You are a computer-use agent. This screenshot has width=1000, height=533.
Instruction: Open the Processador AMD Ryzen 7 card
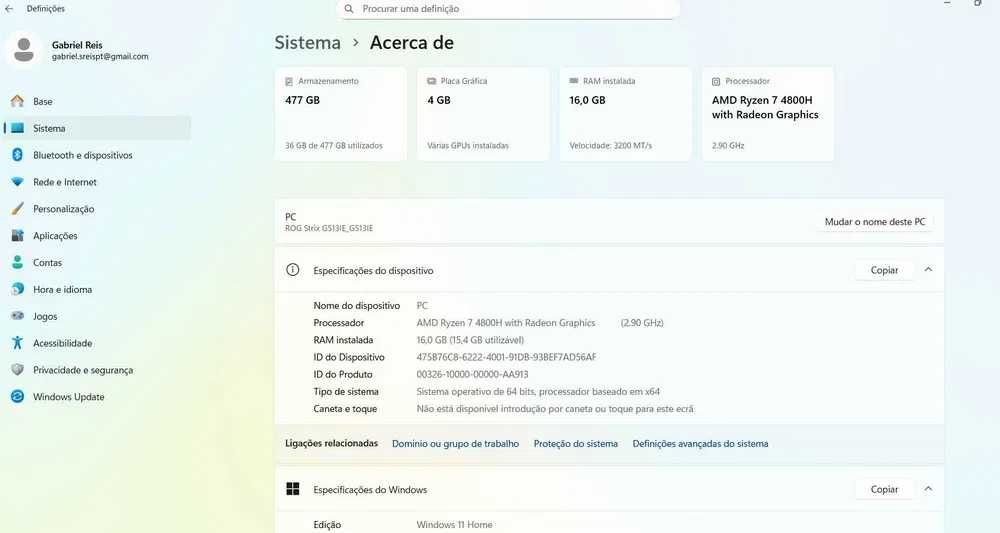point(768,114)
